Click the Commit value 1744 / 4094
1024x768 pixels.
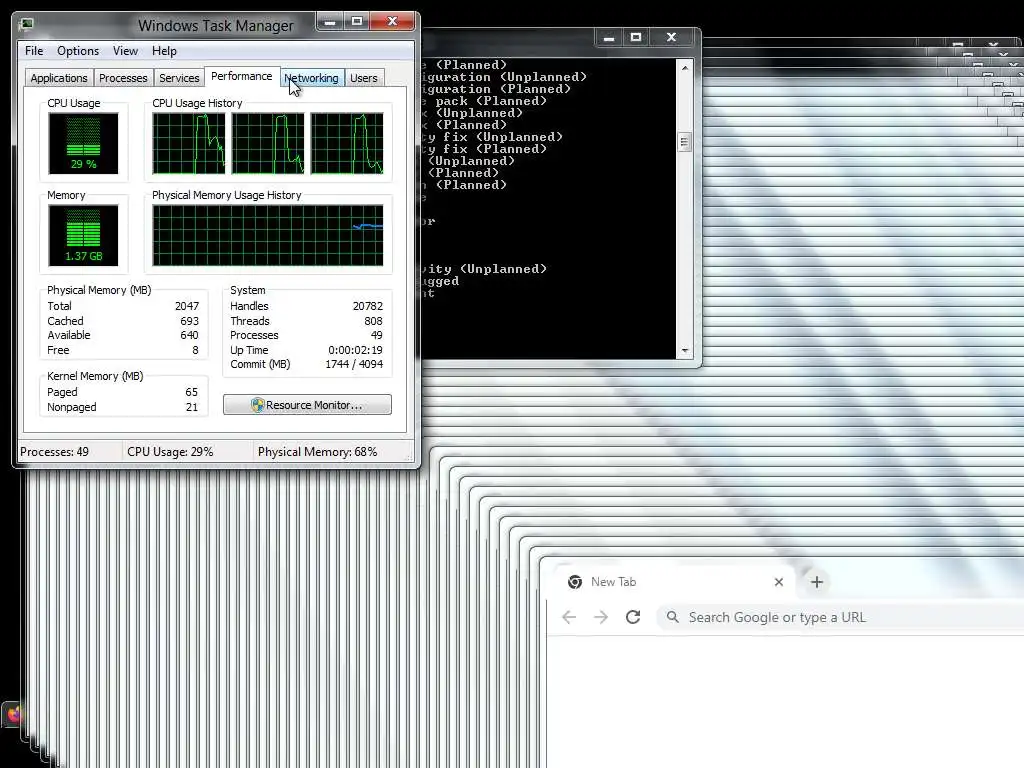coord(354,364)
